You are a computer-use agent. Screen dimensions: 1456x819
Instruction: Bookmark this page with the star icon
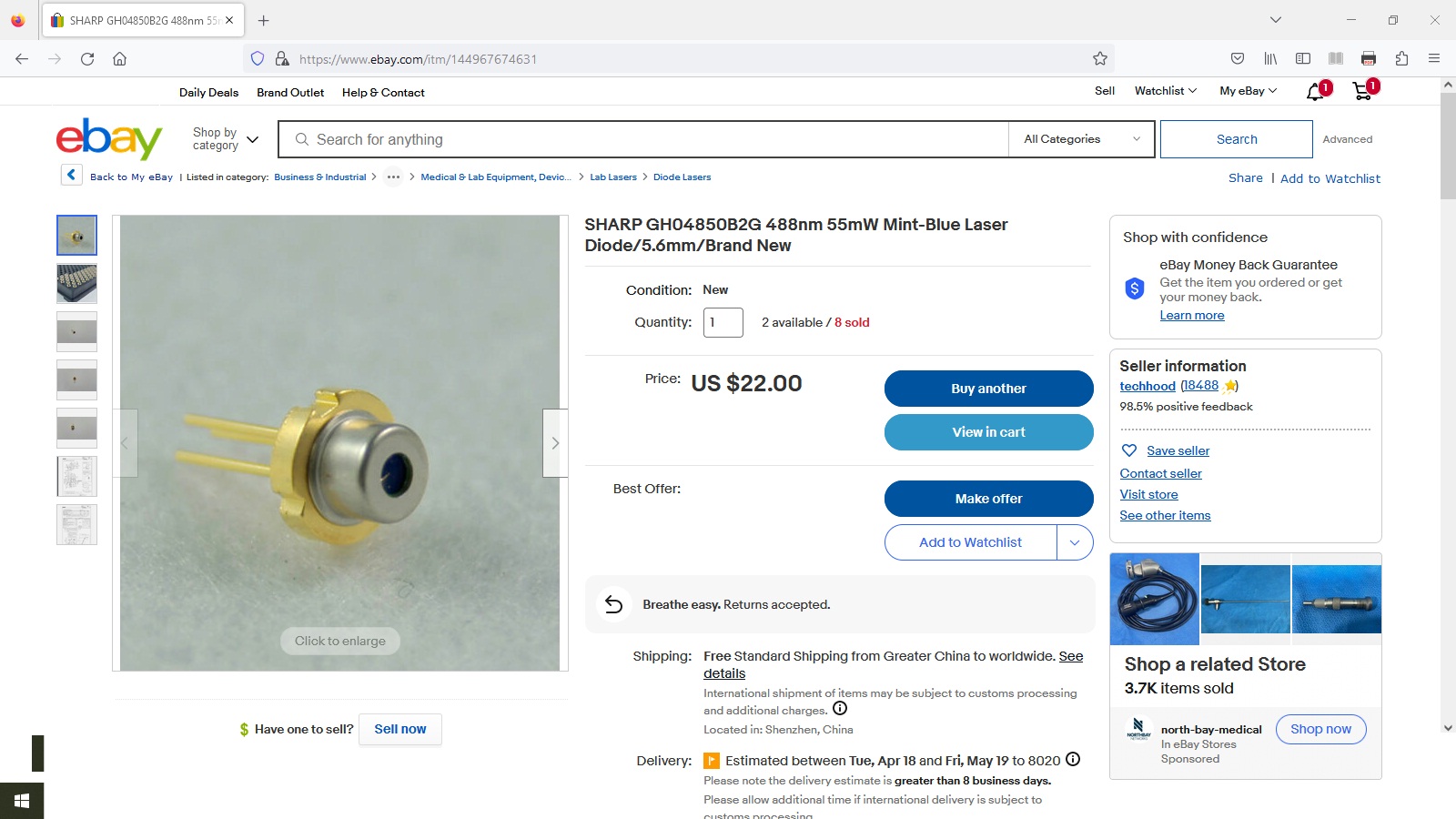coord(1100,59)
